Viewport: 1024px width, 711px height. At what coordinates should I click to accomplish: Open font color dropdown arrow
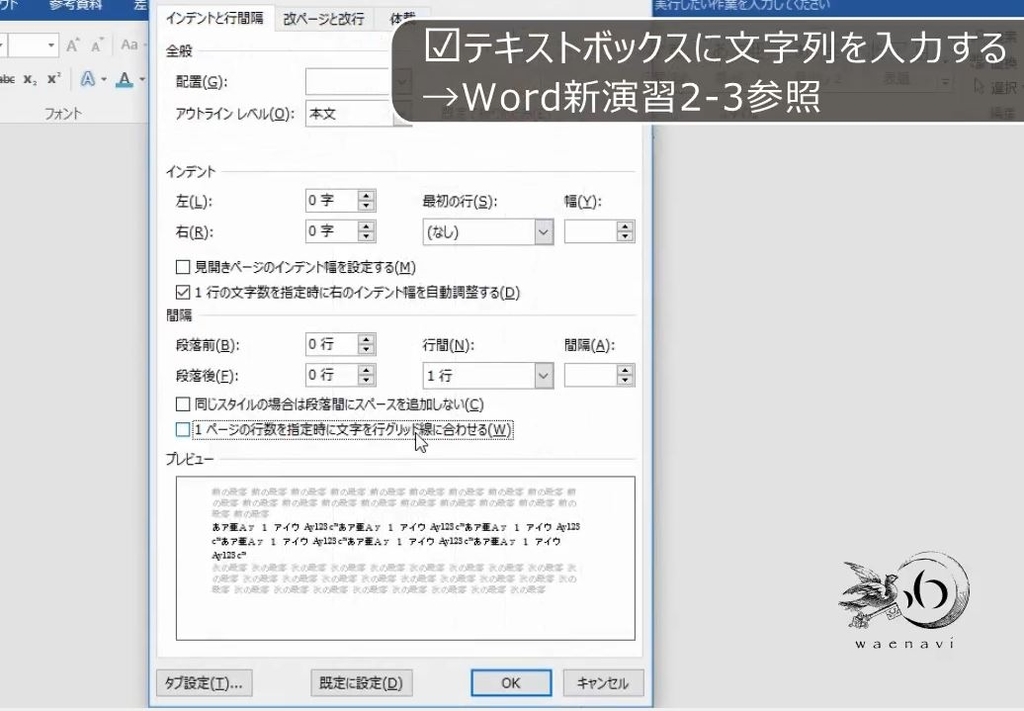point(142,80)
